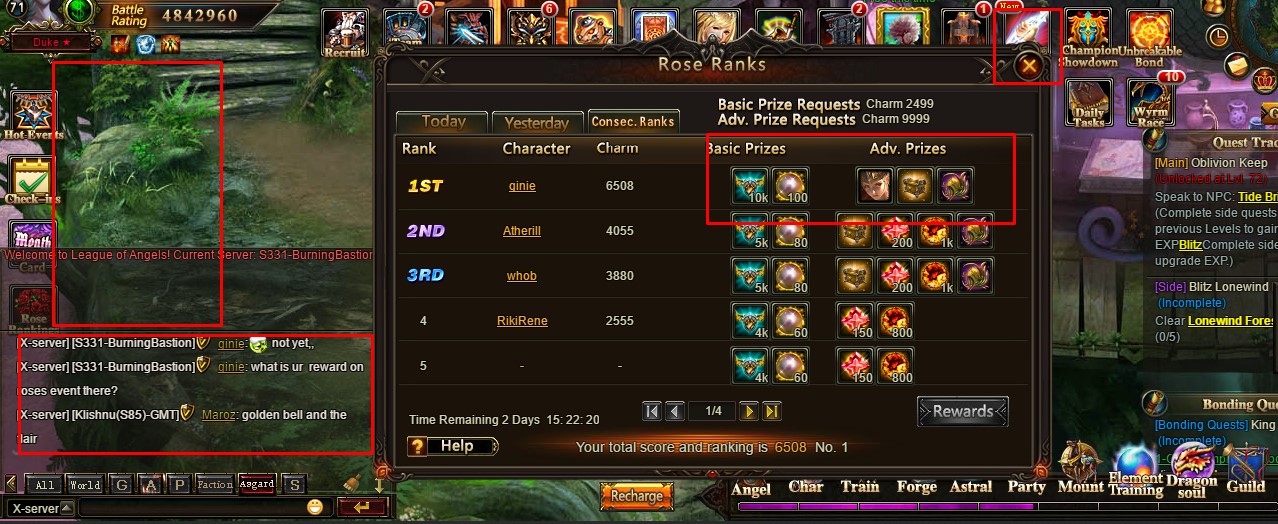Open the Check-ins calendar icon
1278x524 pixels.
tap(33, 180)
